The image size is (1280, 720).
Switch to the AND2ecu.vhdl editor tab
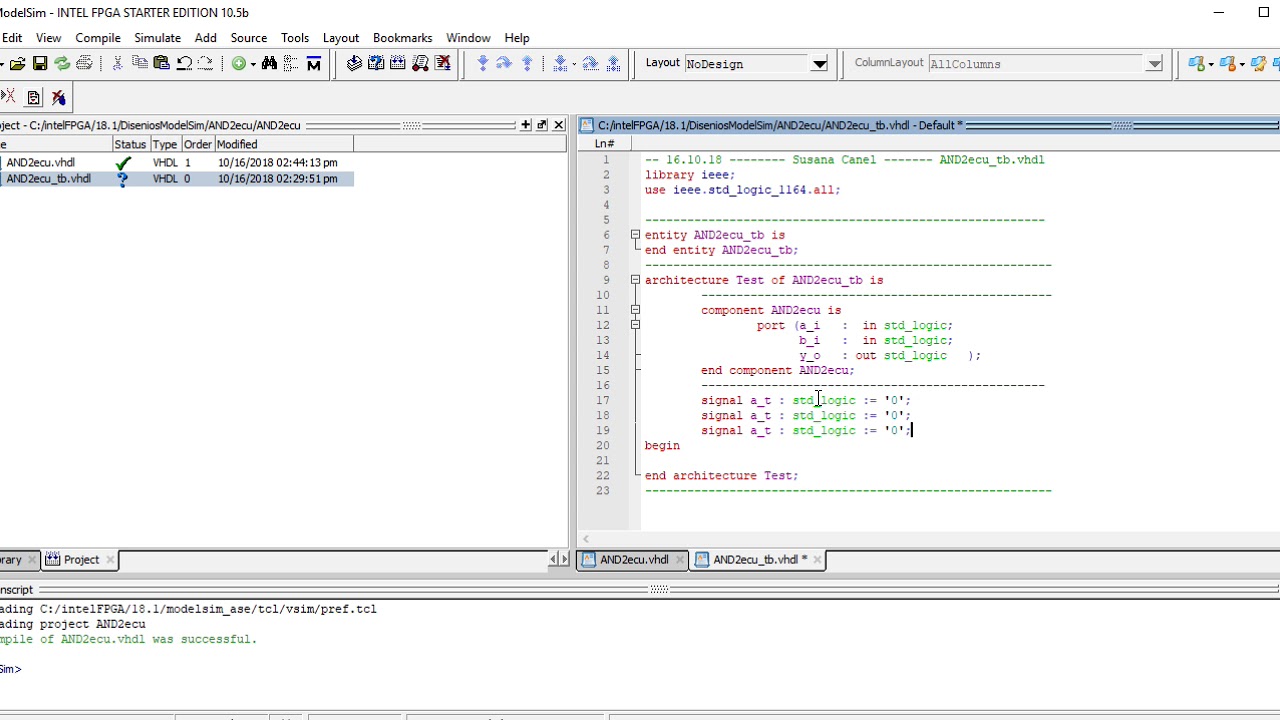click(634, 560)
